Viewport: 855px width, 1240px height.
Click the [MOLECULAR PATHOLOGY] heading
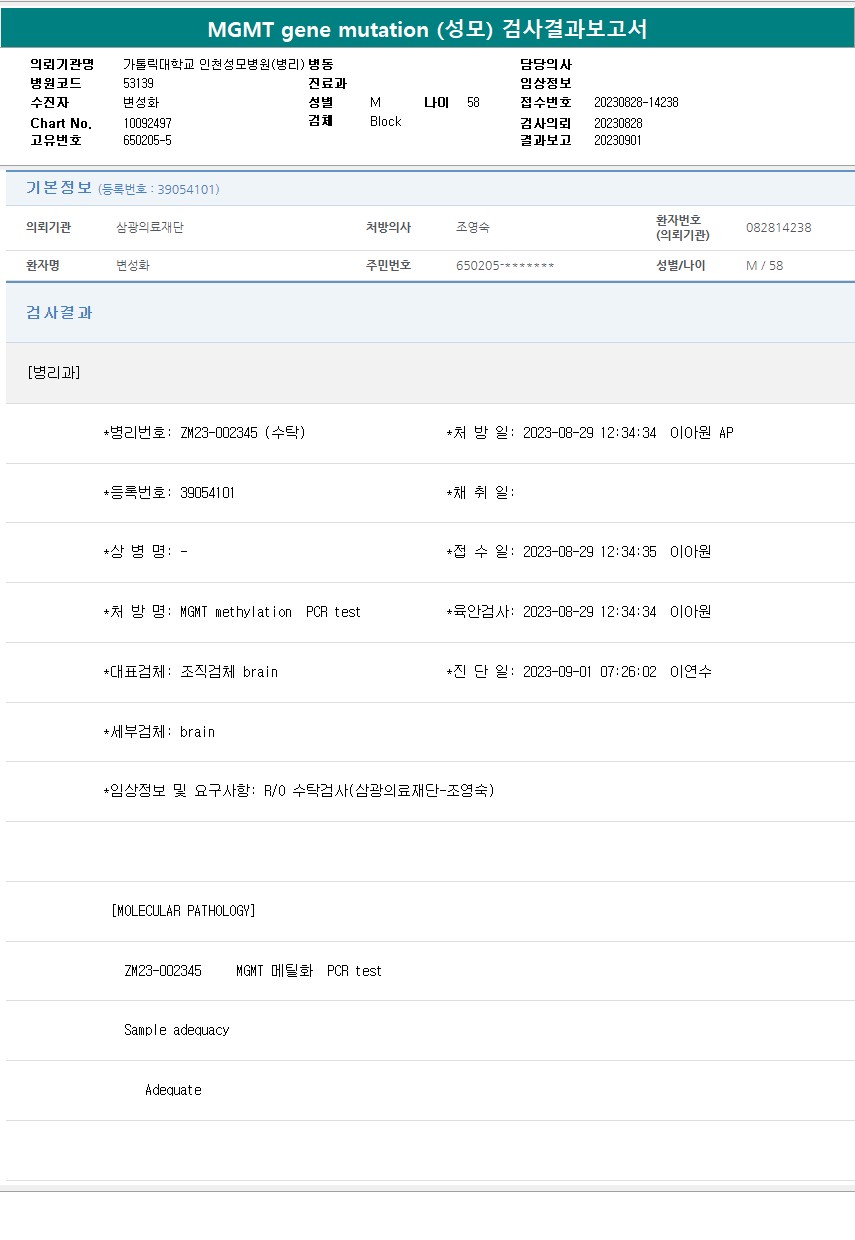[183, 911]
